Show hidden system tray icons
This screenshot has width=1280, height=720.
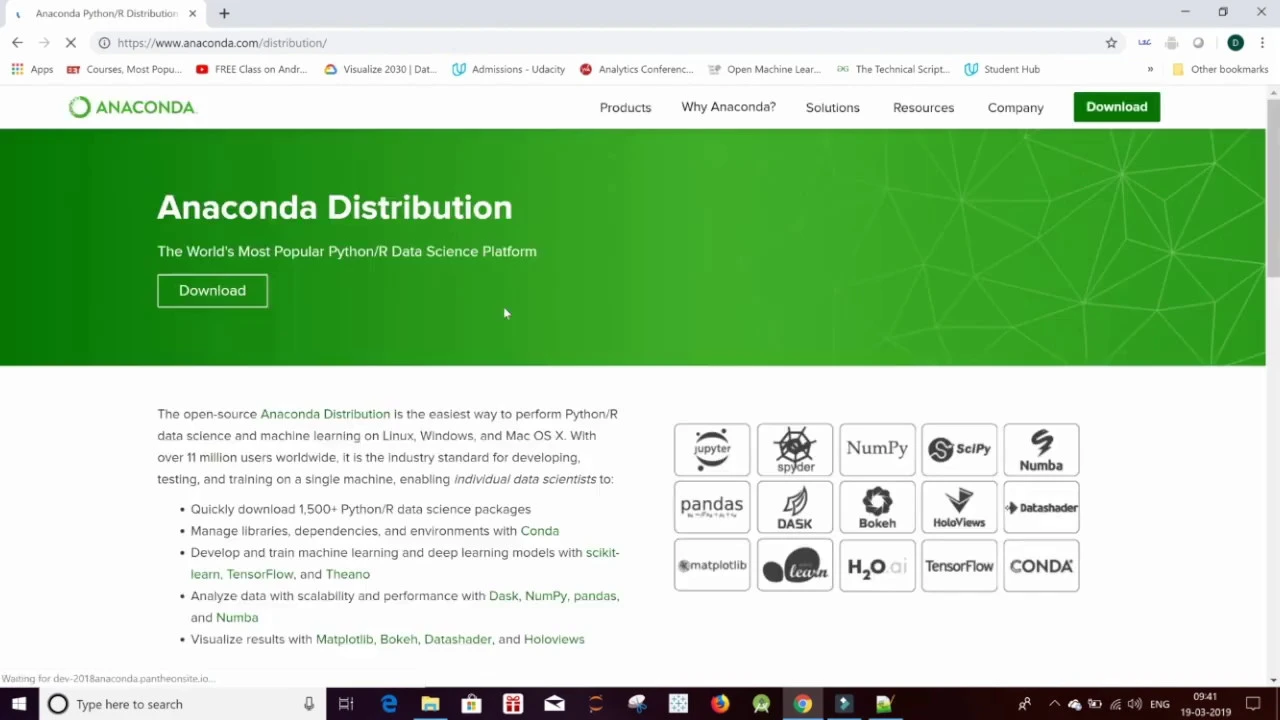(1054, 704)
